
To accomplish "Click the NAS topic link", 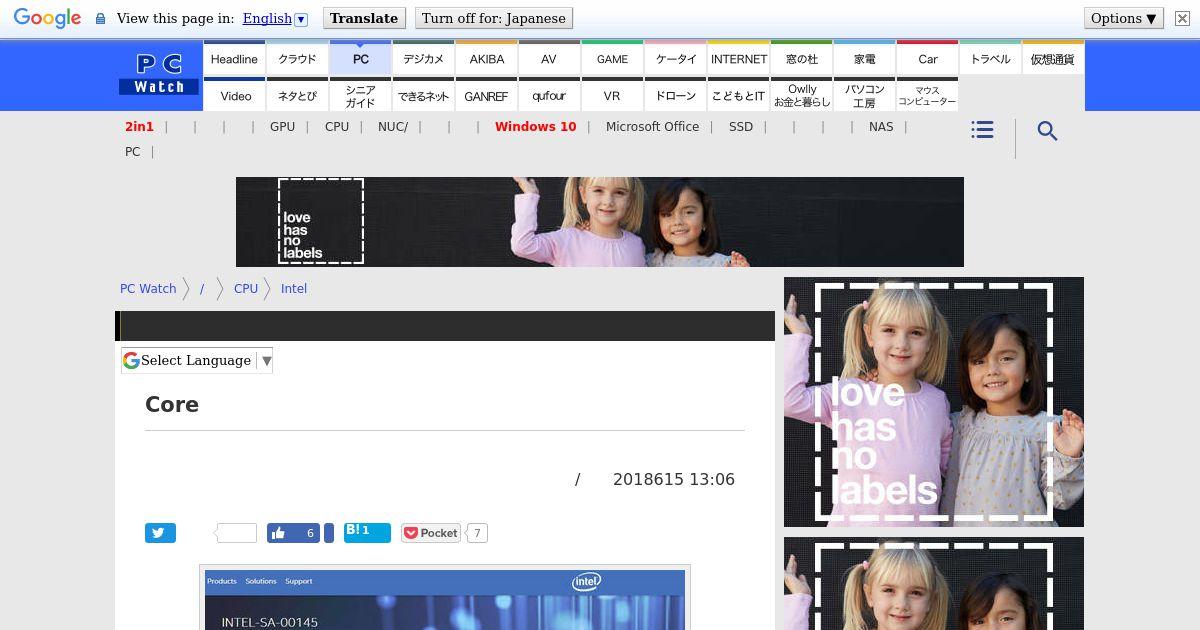I will (881, 126).
